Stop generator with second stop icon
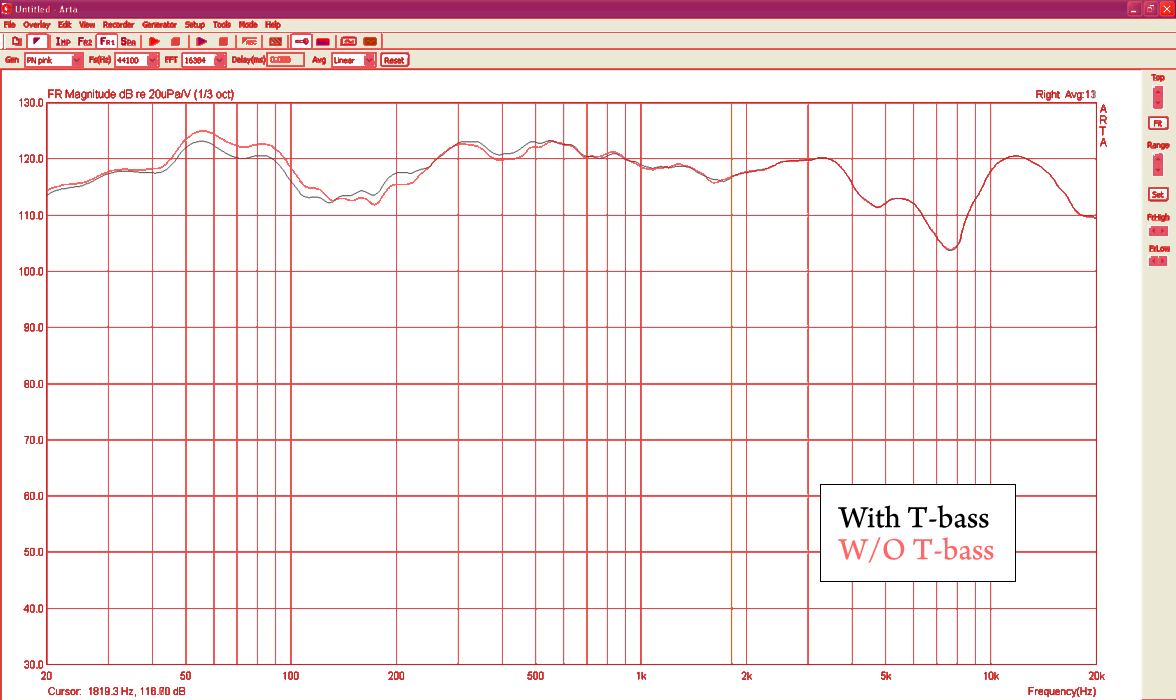This screenshot has width=1176, height=700. (x=223, y=41)
